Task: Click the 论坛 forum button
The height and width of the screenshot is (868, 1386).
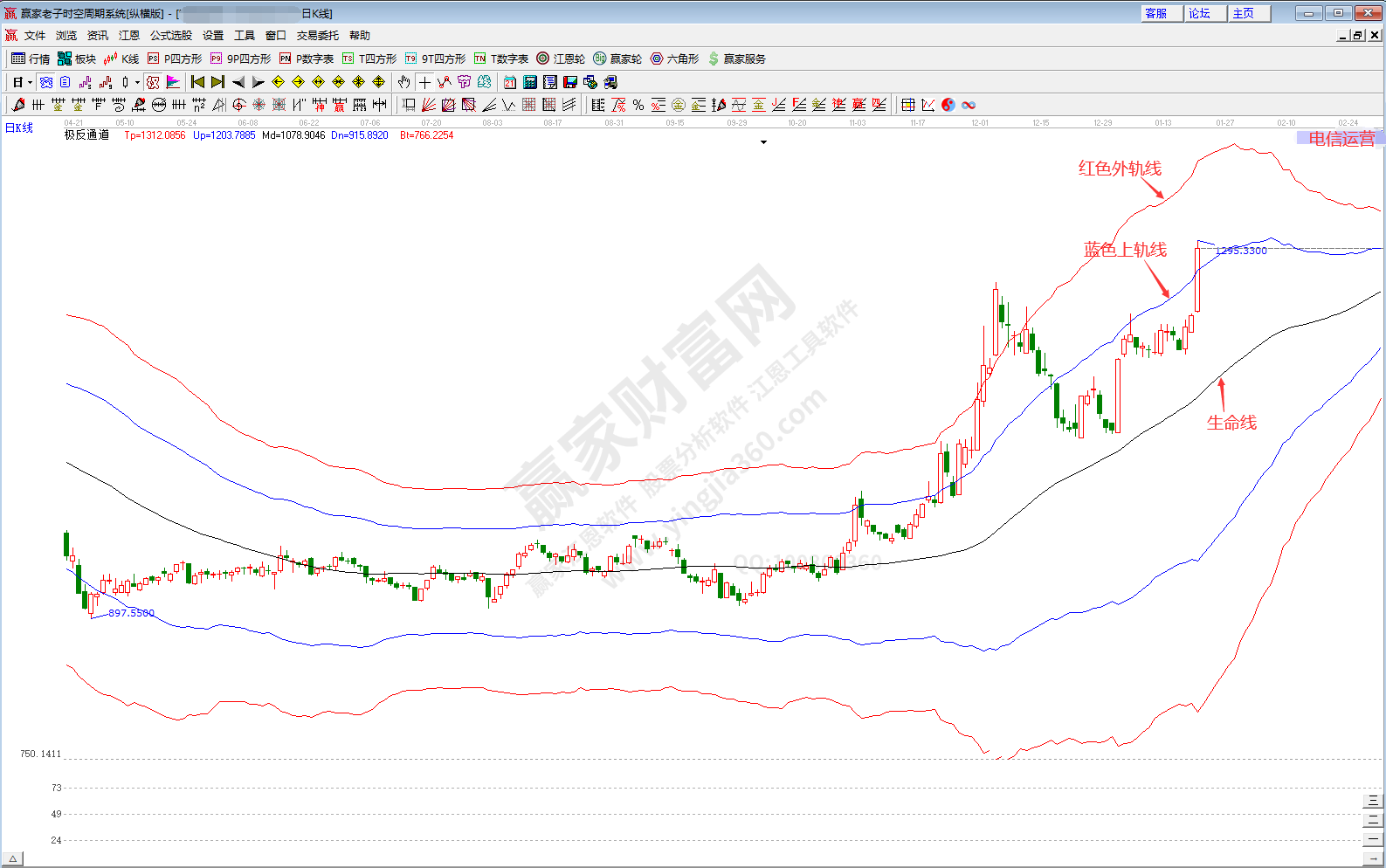Action: coord(1205,13)
